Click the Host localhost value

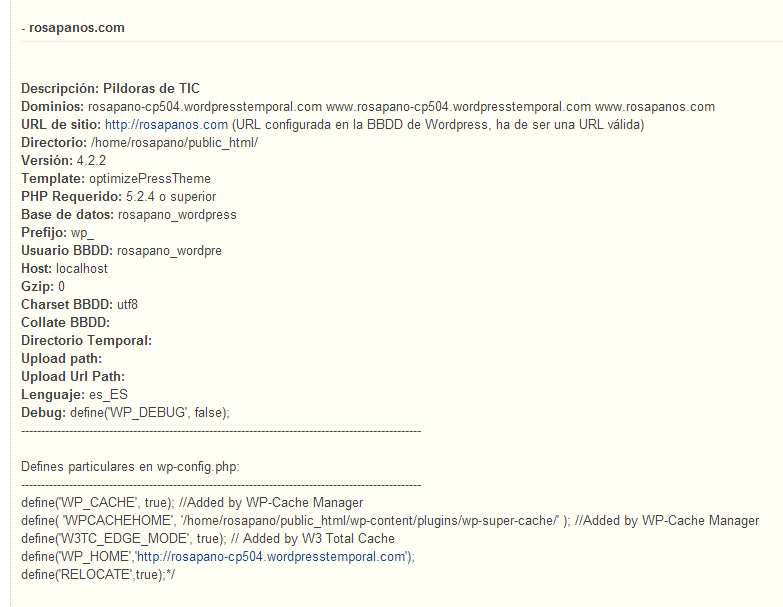(x=82, y=268)
